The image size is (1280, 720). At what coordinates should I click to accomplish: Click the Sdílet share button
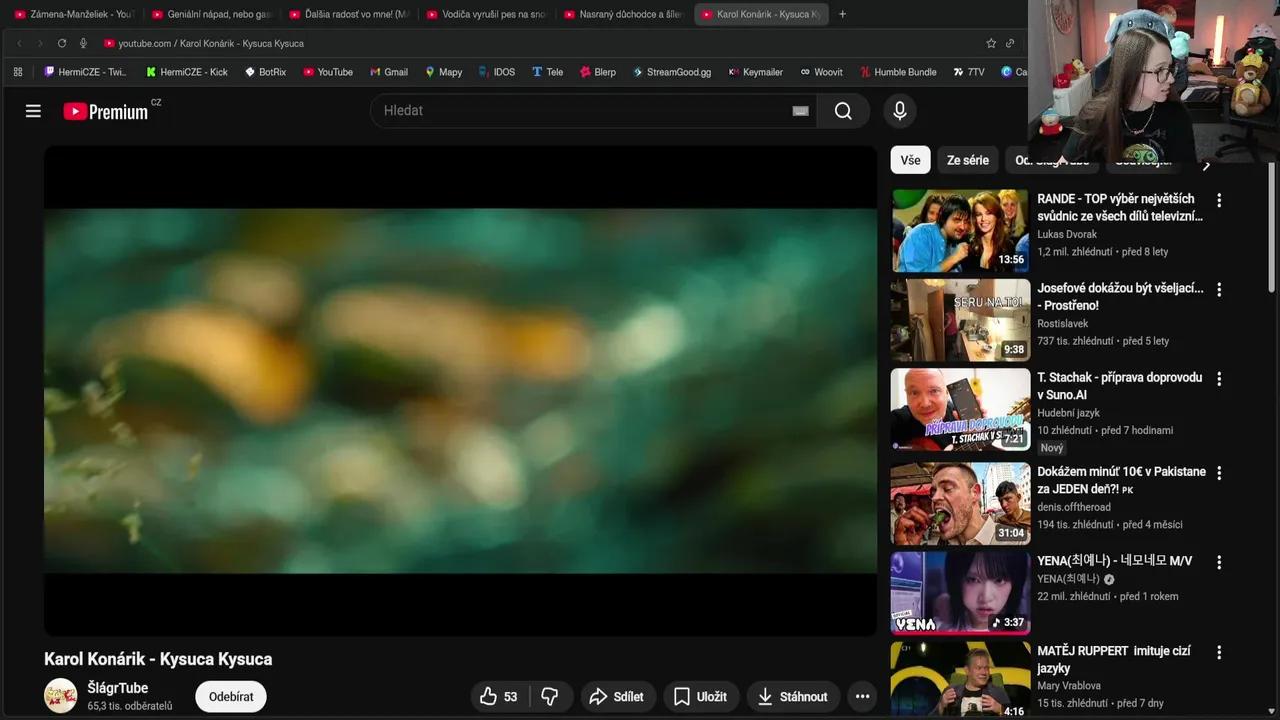pos(618,696)
